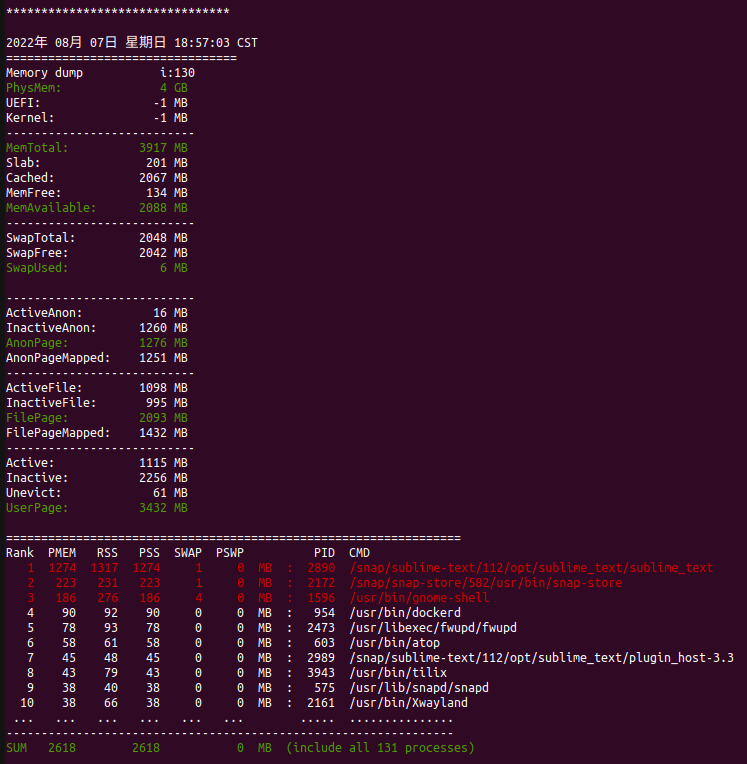Image resolution: width=747 pixels, height=764 pixels.
Task: Select the 'Memory dump' header text
Action: [x=44, y=73]
